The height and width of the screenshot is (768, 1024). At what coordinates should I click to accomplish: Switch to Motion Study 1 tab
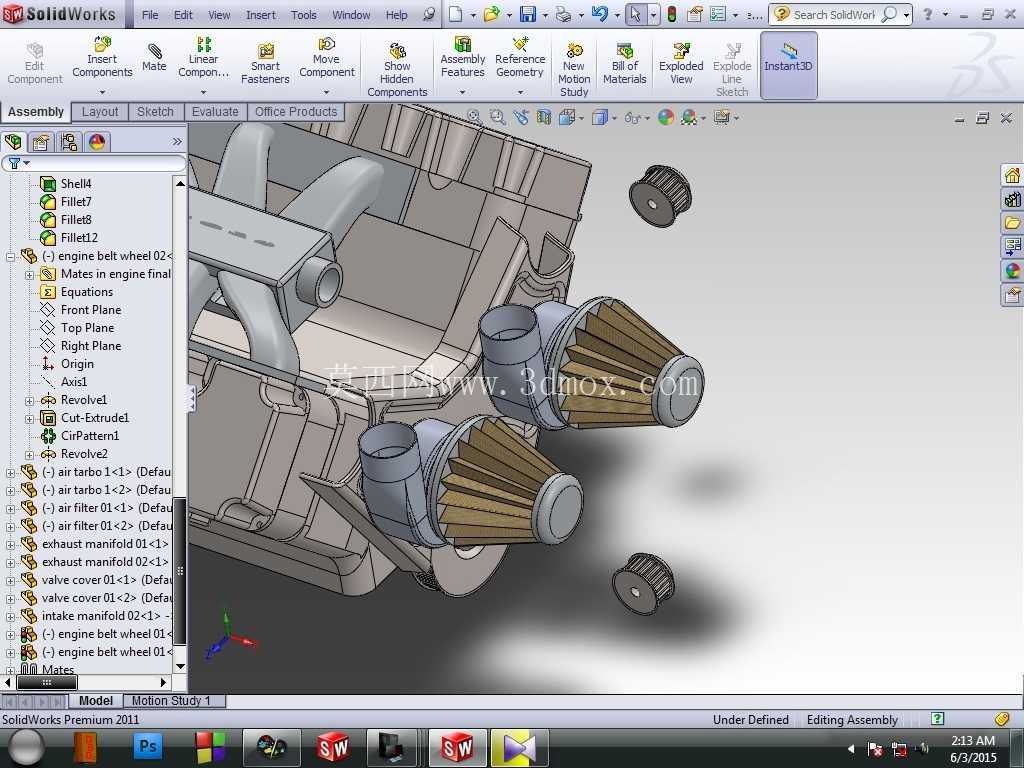click(171, 701)
